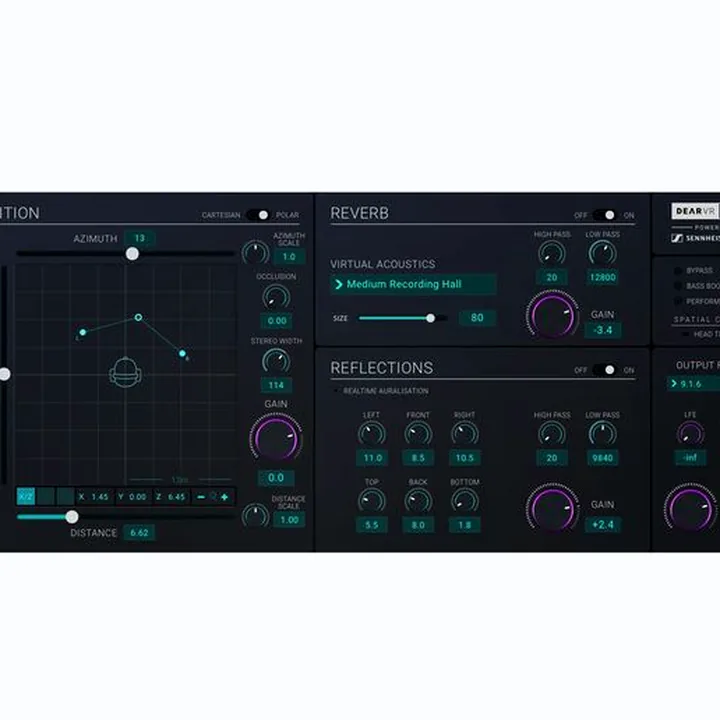Click the Stereo Width value 114

(x=276, y=385)
